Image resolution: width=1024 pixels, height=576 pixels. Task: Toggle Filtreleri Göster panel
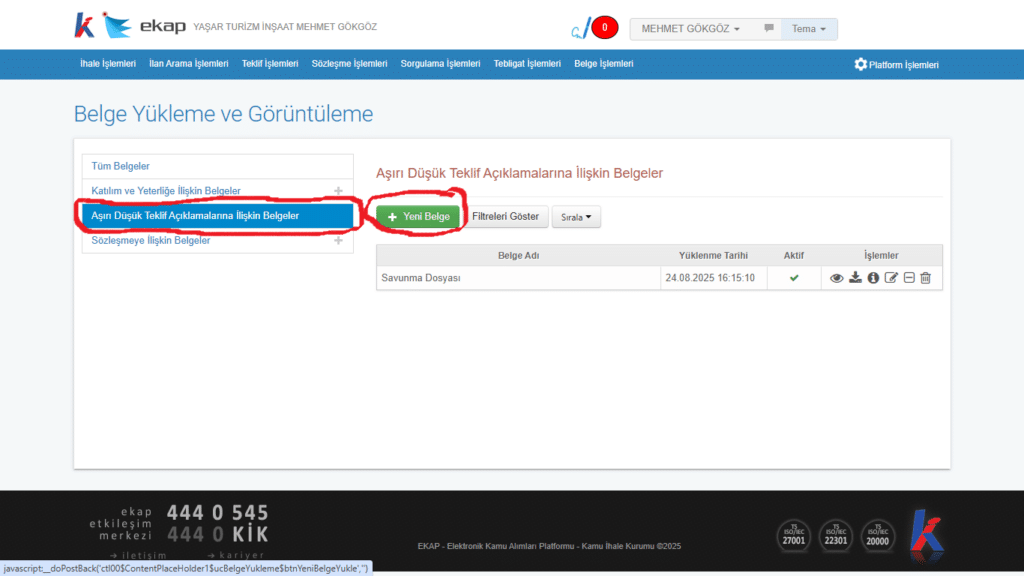pos(507,216)
